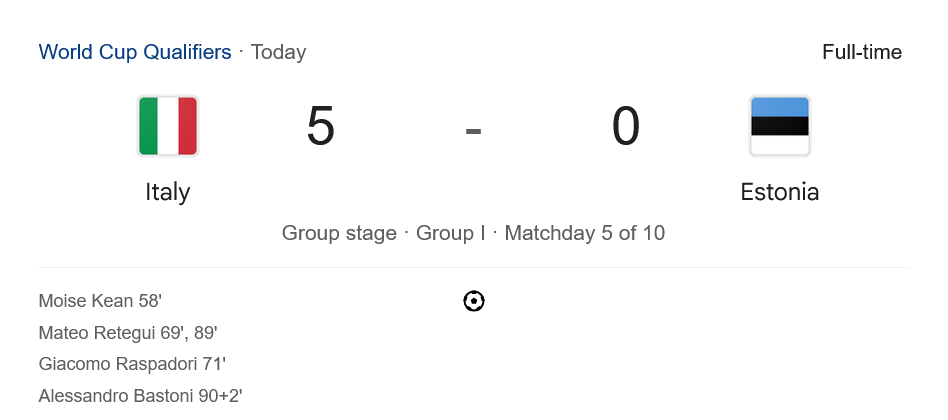The height and width of the screenshot is (420, 948).
Task: Click Estonia's score of 0
Action: pos(625,127)
